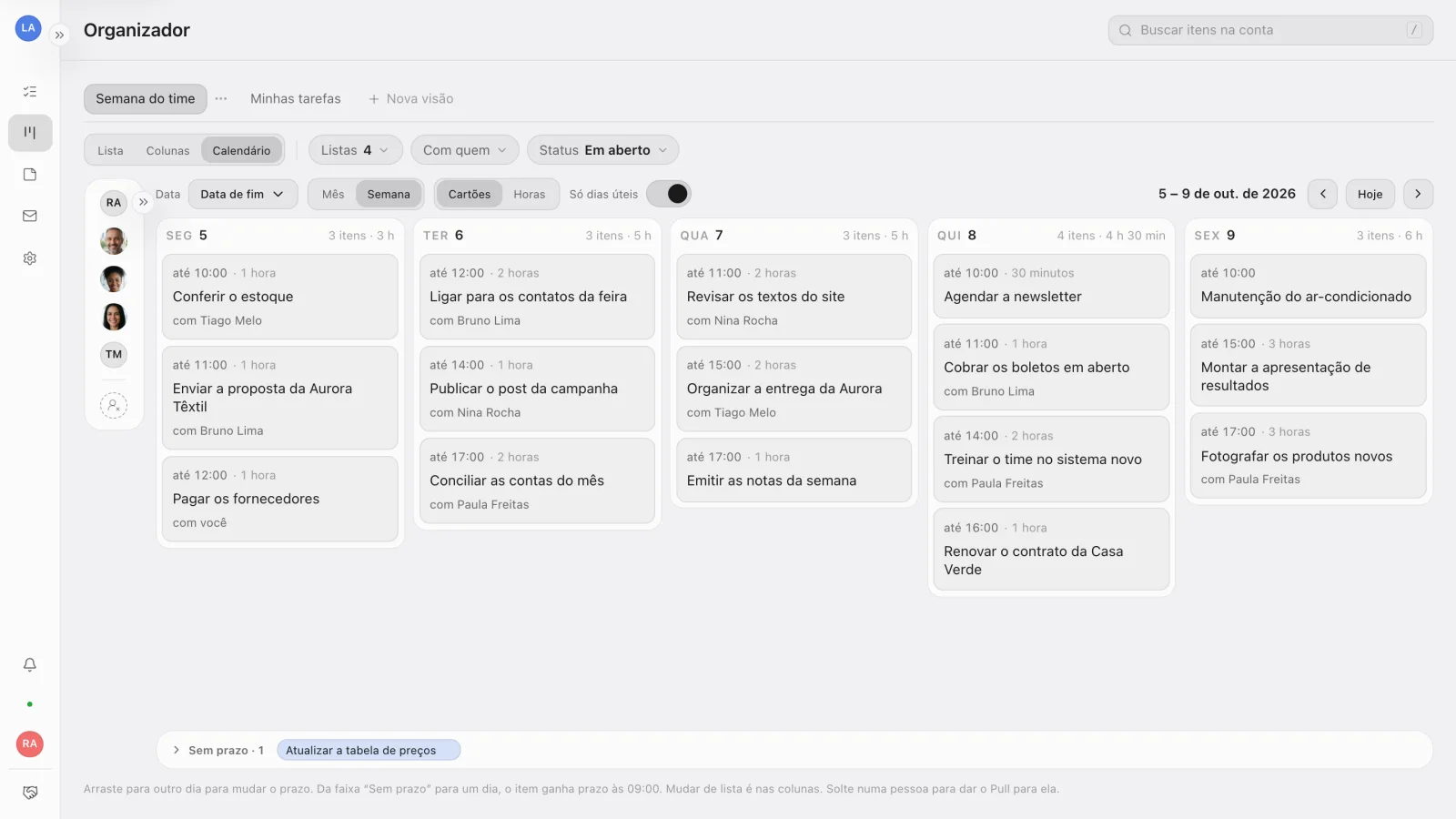Select the Mês range option

coord(333,194)
